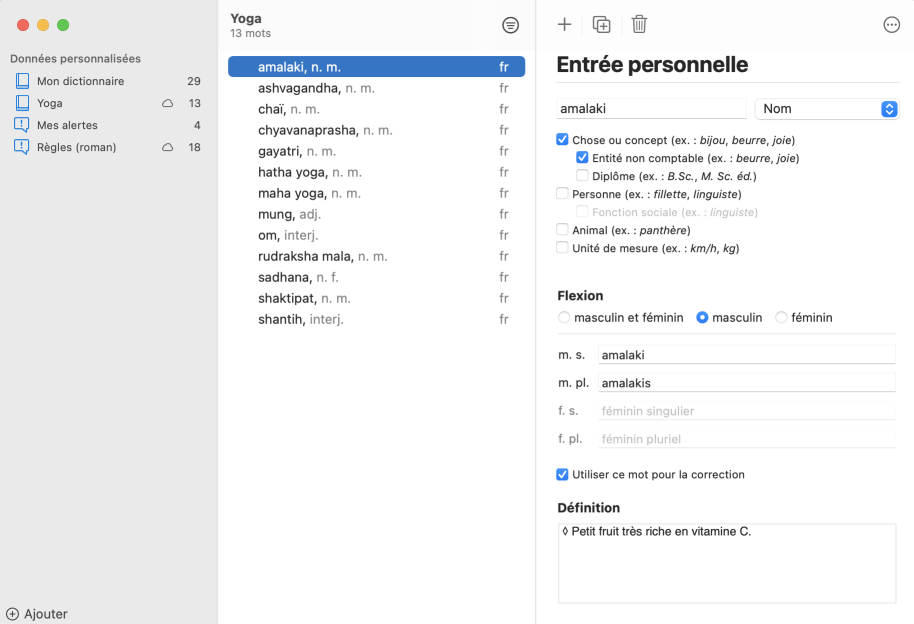Screen dimensions: 914x624
Task: Click the m. pl. amalakis field
Action: coord(745,383)
